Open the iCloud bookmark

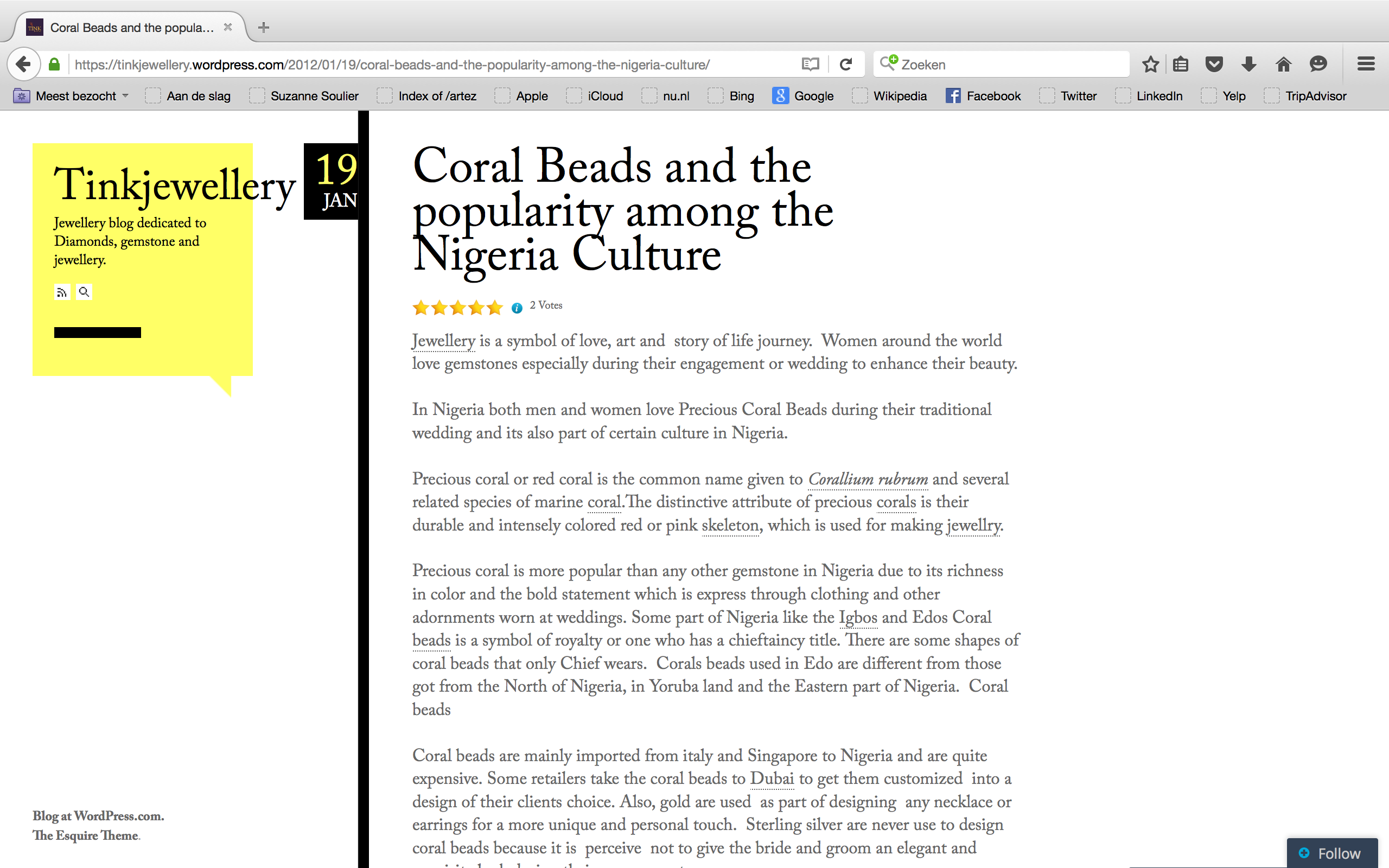[x=595, y=96]
